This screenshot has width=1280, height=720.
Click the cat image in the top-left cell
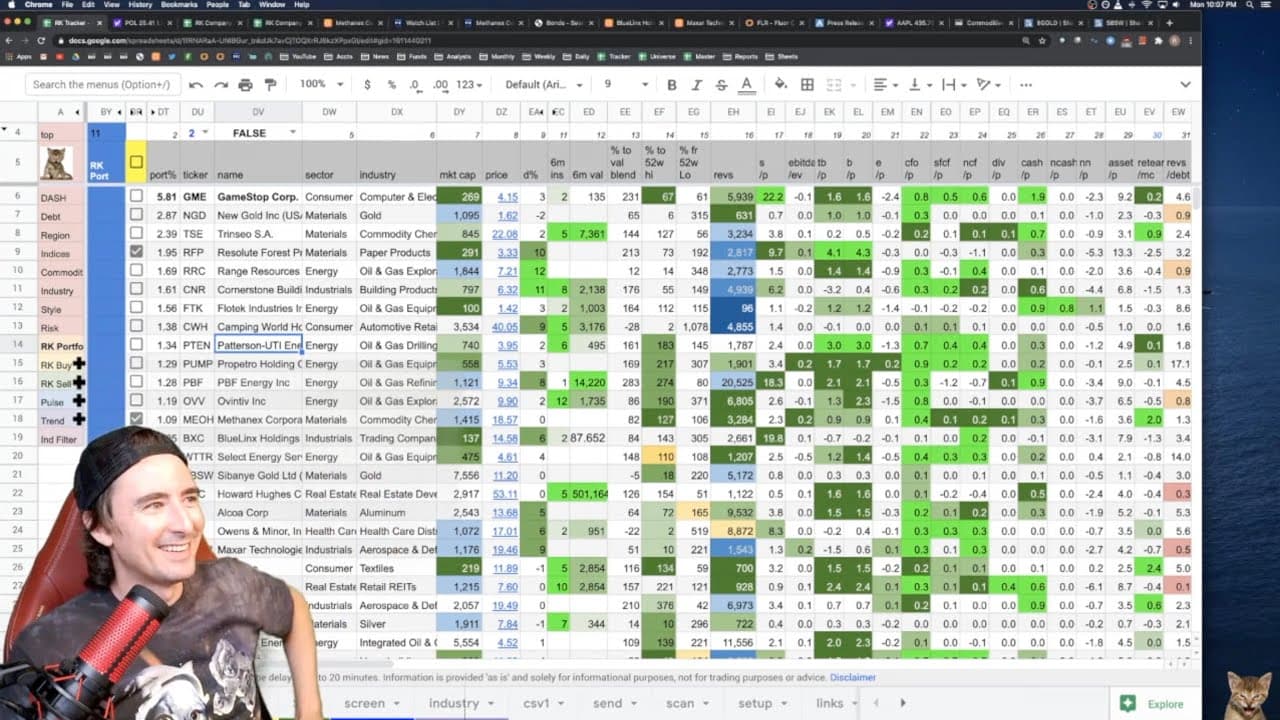[56, 162]
